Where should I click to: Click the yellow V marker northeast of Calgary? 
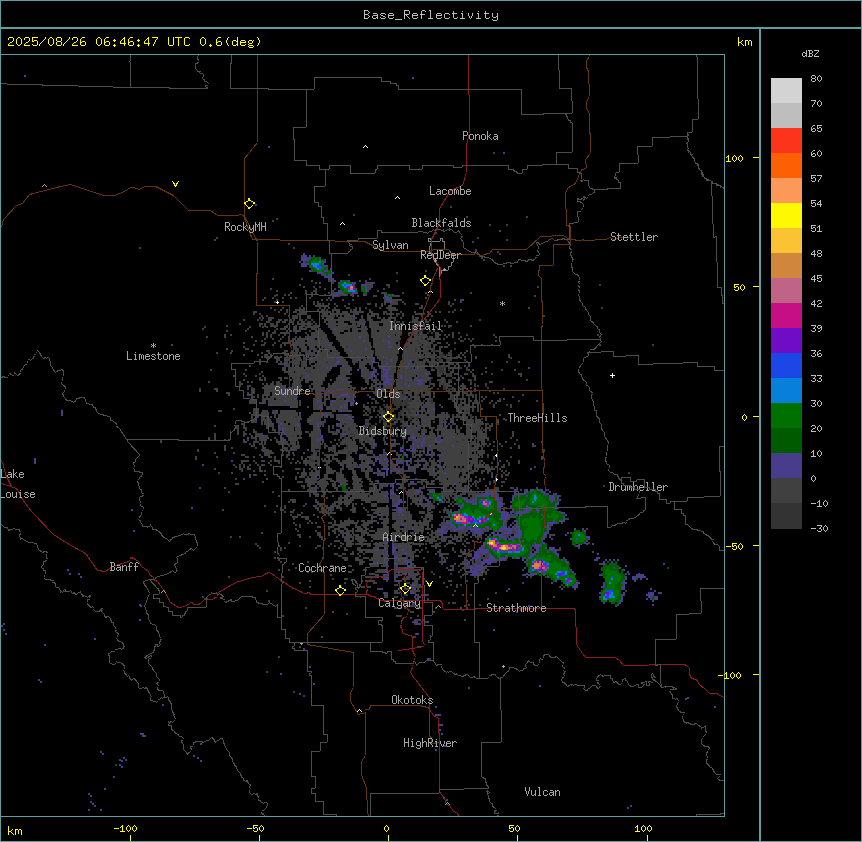pyautogui.click(x=429, y=584)
